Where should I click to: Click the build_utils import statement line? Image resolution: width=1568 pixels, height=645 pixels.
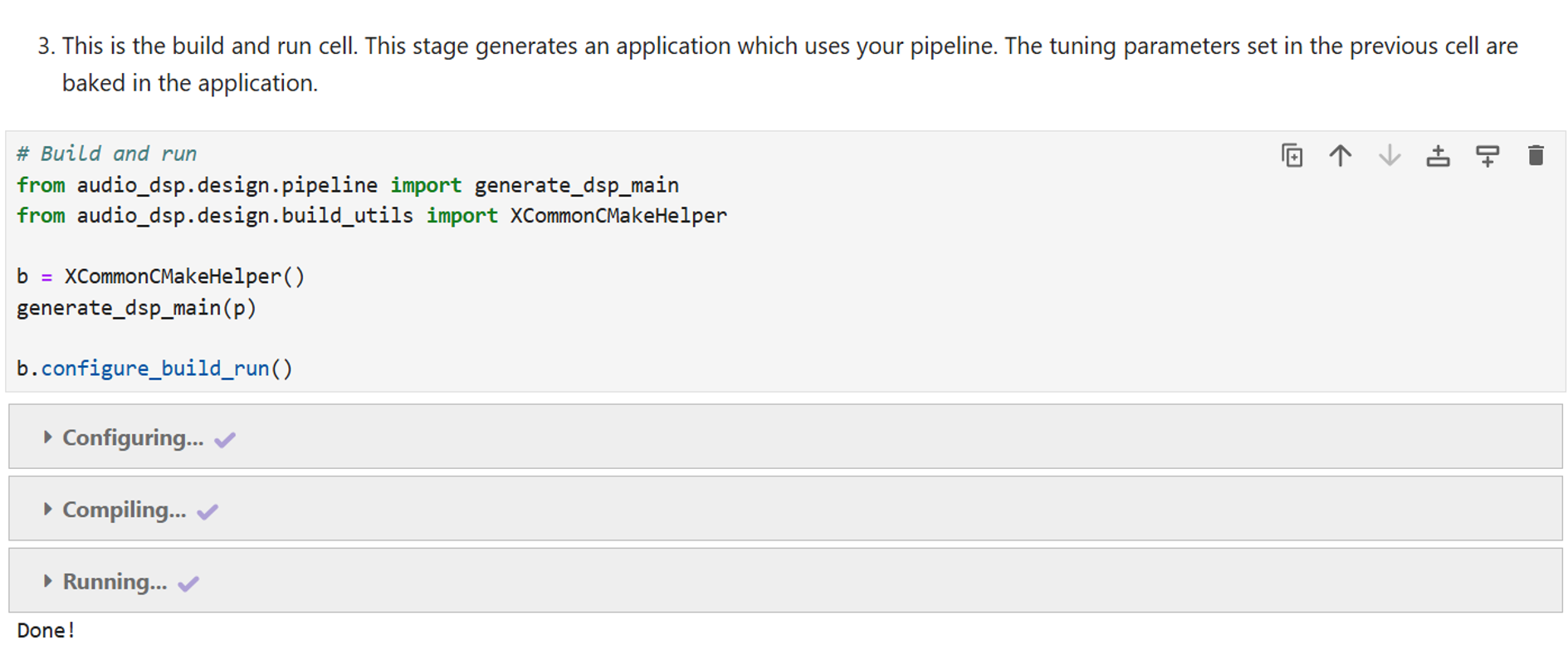370,216
